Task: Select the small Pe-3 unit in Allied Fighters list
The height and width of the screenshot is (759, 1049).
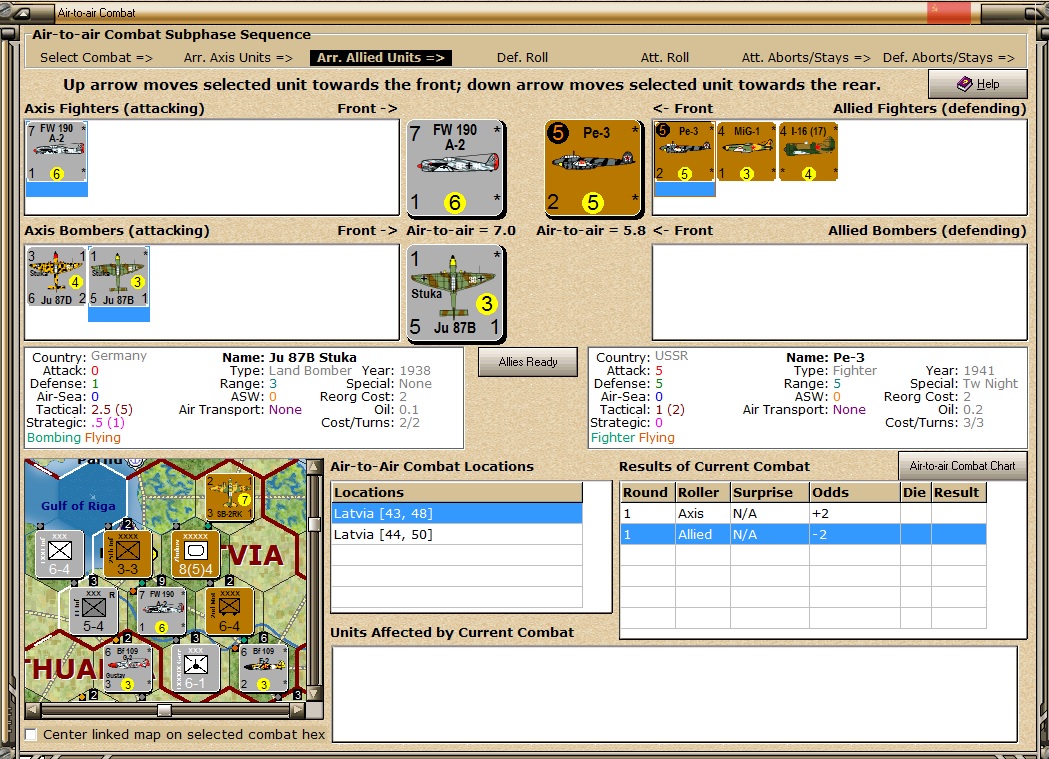Action: [x=684, y=152]
